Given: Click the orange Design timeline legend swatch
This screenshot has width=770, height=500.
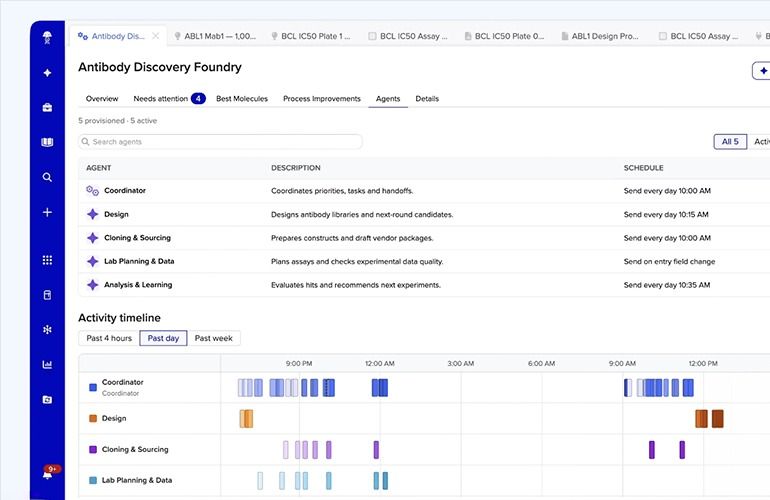Looking at the screenshot, I should click(x=93, y=418).
